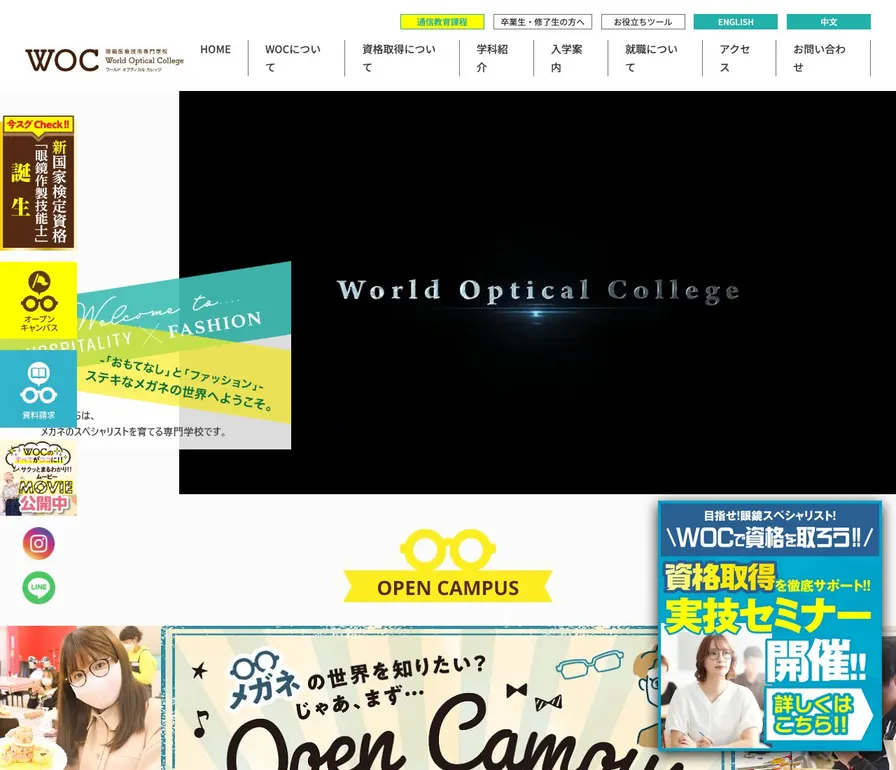
Task: Open the 新国家検定資格 眼鏡作製技能士 banner
Action: point(38,182)
